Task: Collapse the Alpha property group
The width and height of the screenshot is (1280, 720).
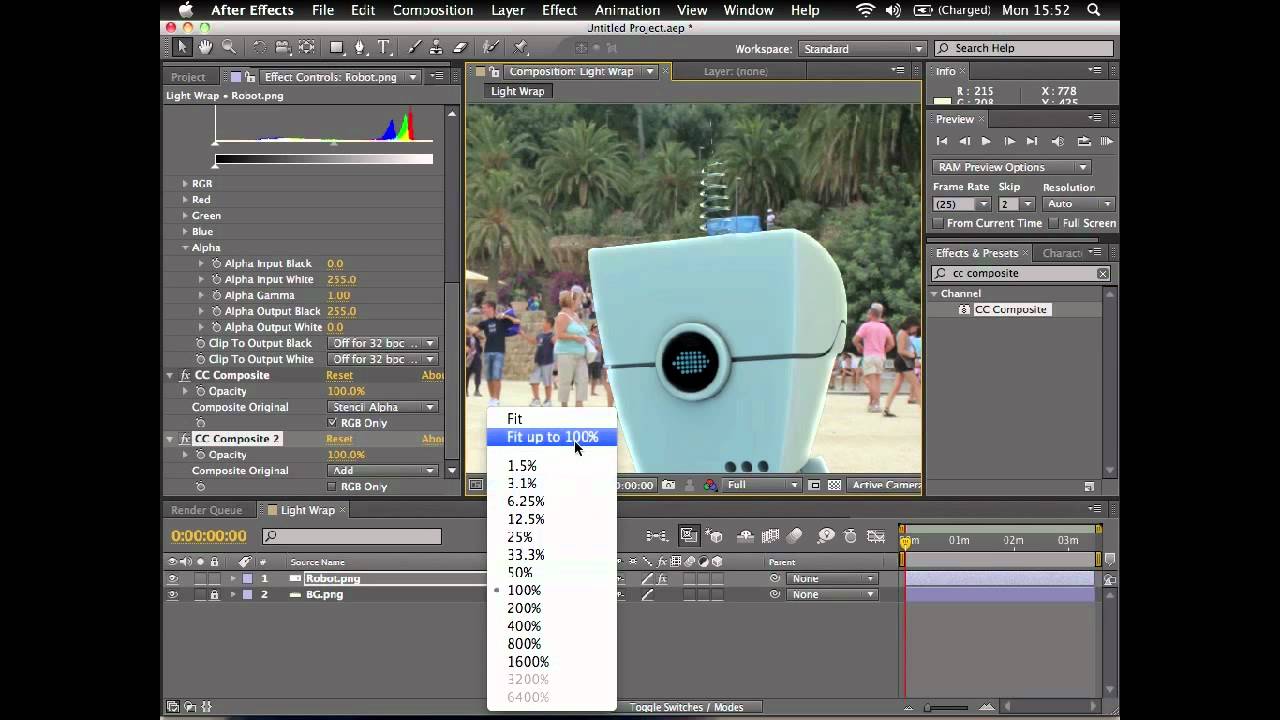Action: coord(185,248)
